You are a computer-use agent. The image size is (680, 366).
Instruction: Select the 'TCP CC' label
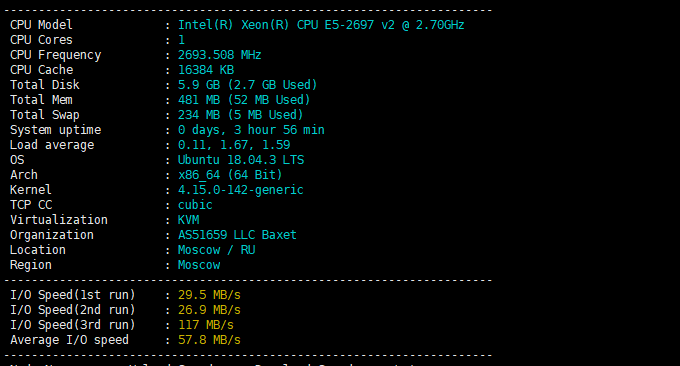coord(31,205)
